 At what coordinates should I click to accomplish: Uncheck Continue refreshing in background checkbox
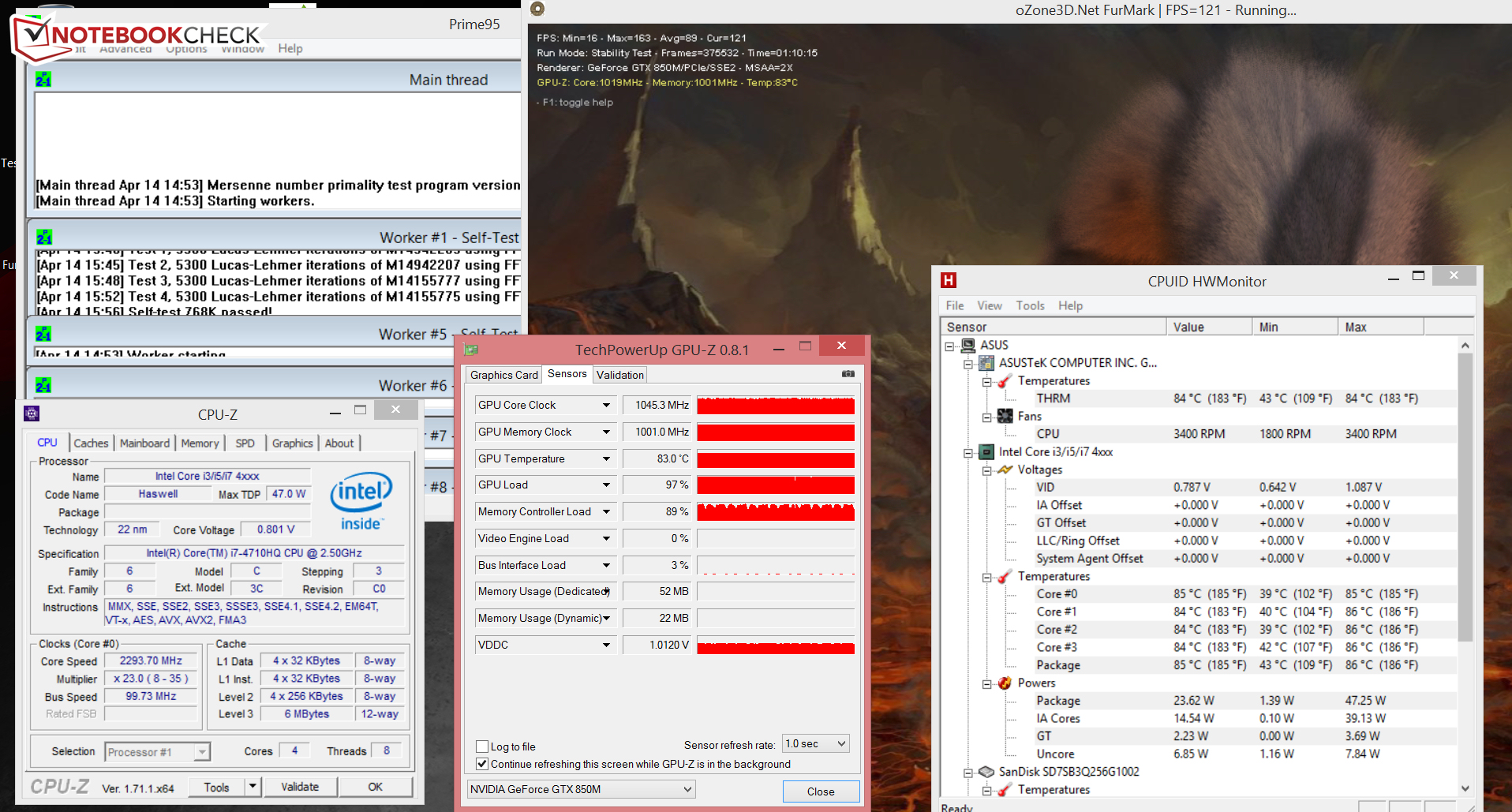482,764
